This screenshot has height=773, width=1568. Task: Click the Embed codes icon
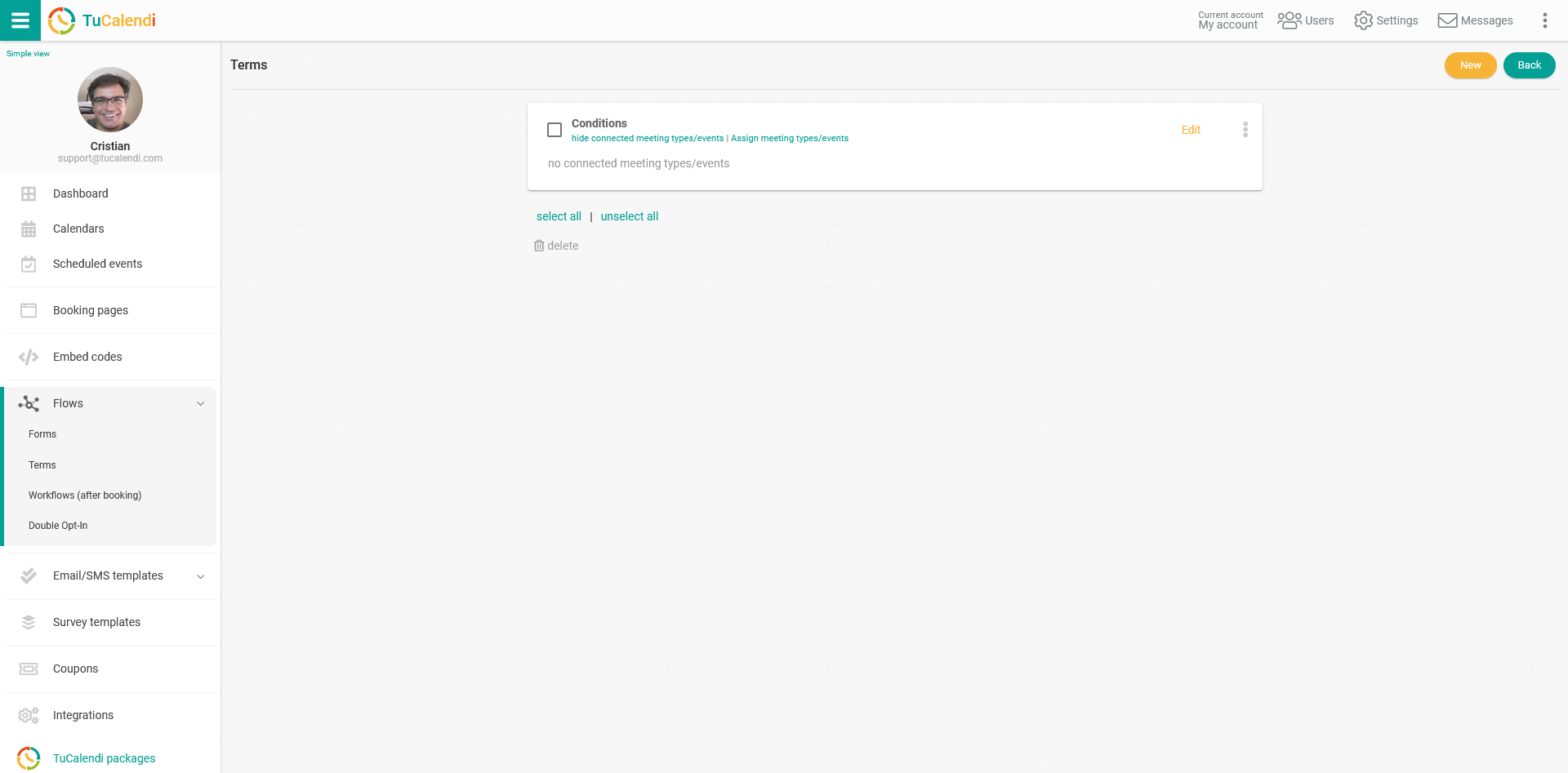click(29, 357)
